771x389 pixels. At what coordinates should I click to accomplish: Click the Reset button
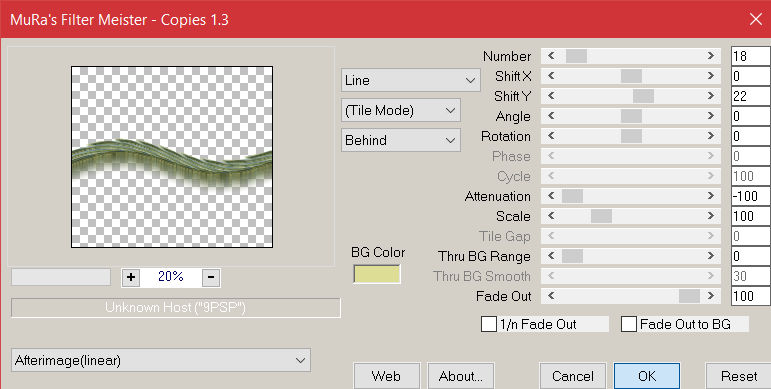tap(739, 376)
